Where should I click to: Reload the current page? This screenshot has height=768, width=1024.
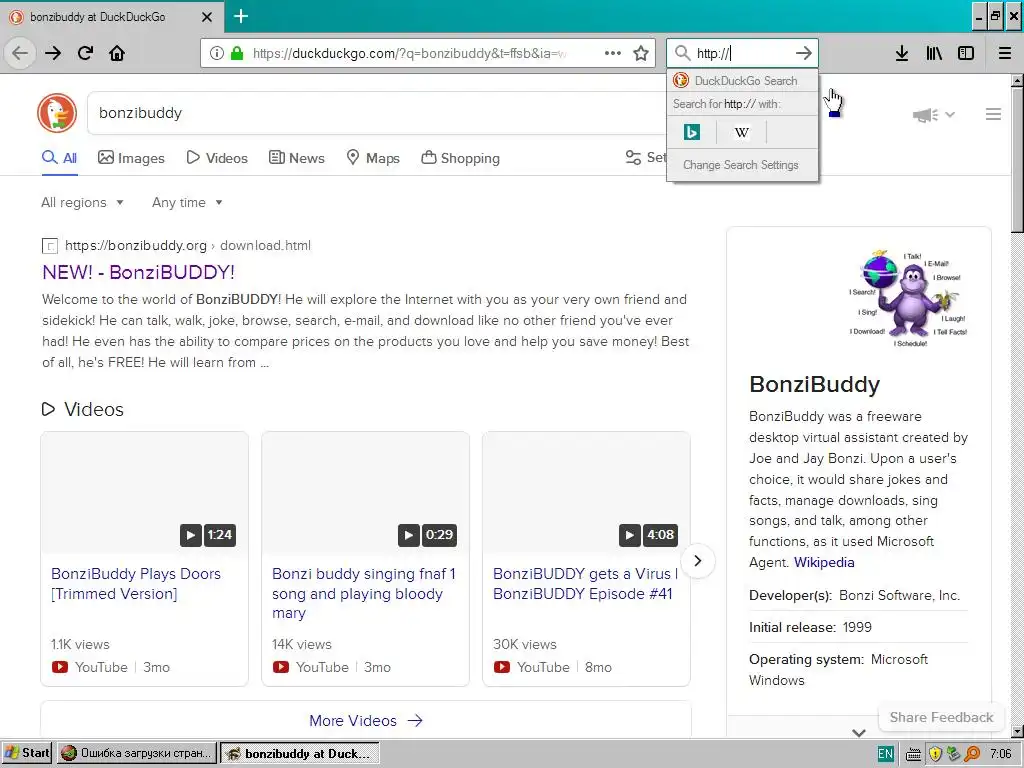[86, 53]
